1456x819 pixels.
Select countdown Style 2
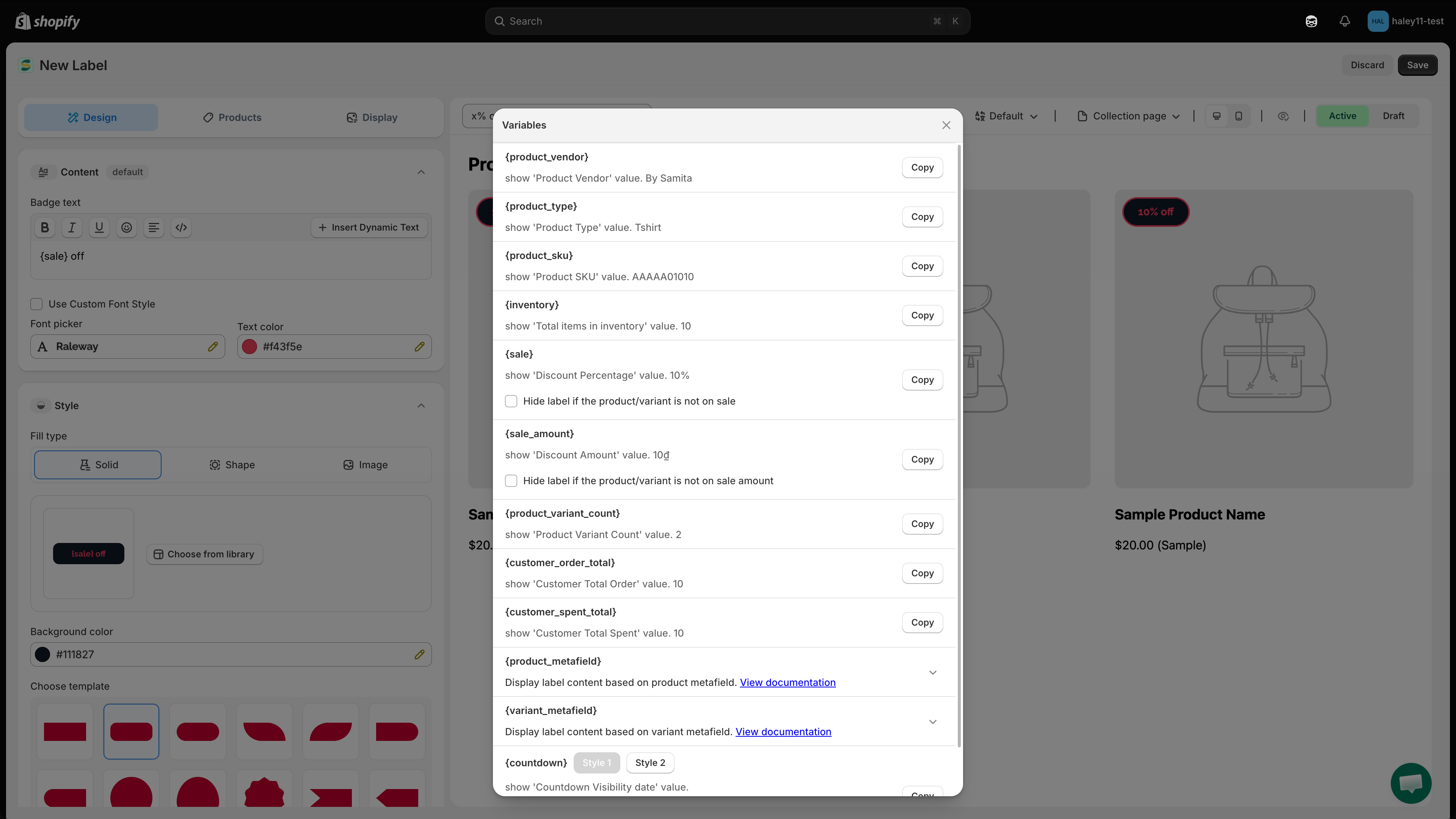click(x=650, y=763)
